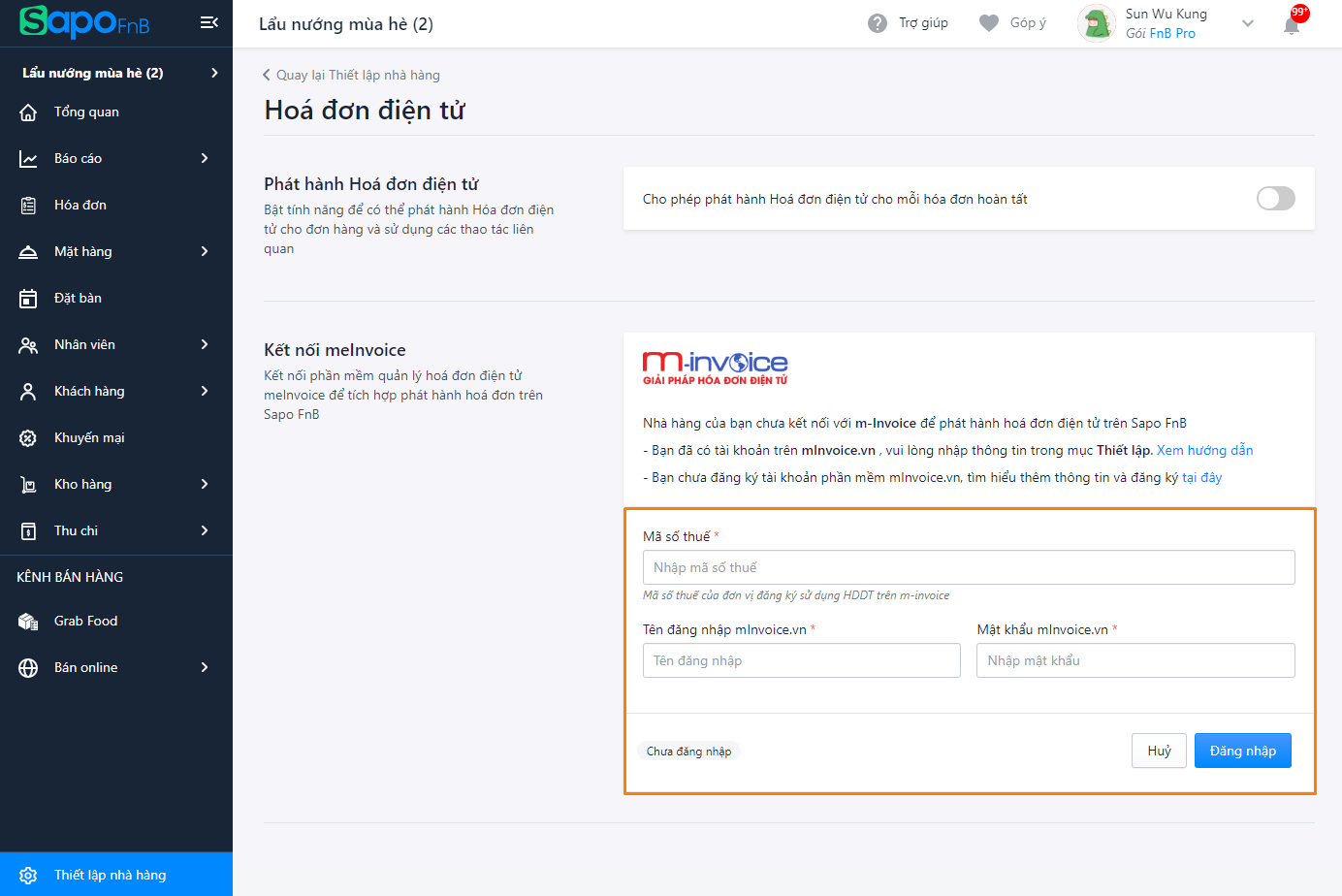Click the Hóa đơn receipt icon
1342x896 pixels.
pos(28,206)
